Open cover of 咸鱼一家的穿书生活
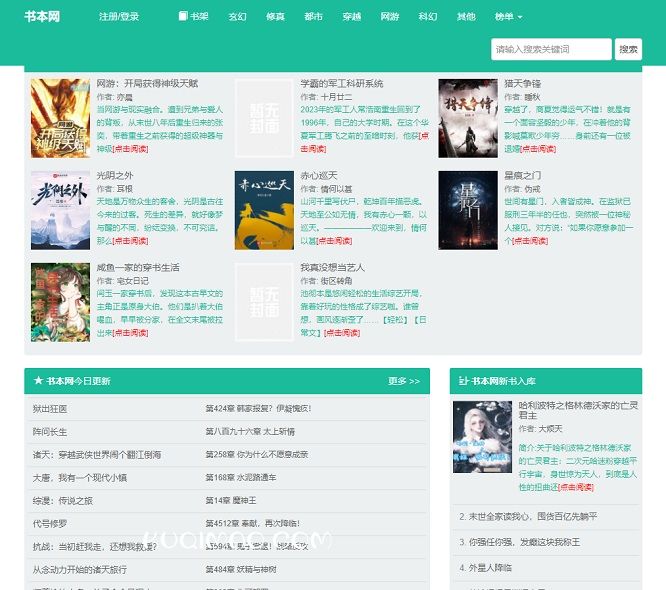Screen dimensions: 666x590 pyautogui.click(x=60, y=302)
